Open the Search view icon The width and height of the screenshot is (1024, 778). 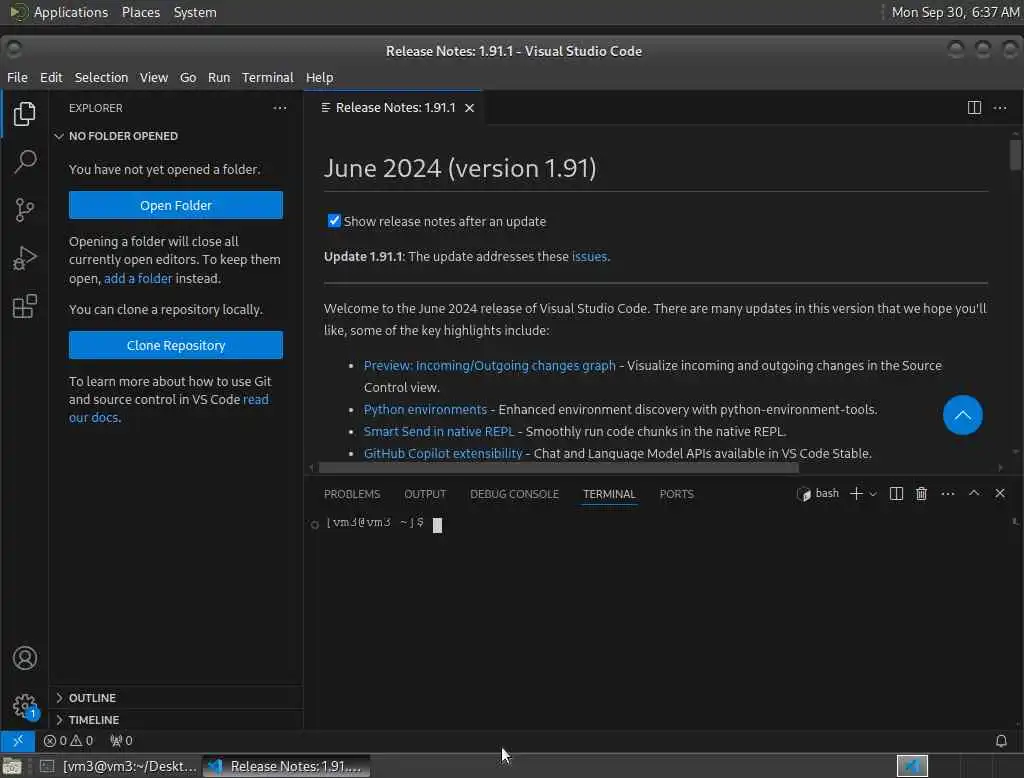pos(24,161)
